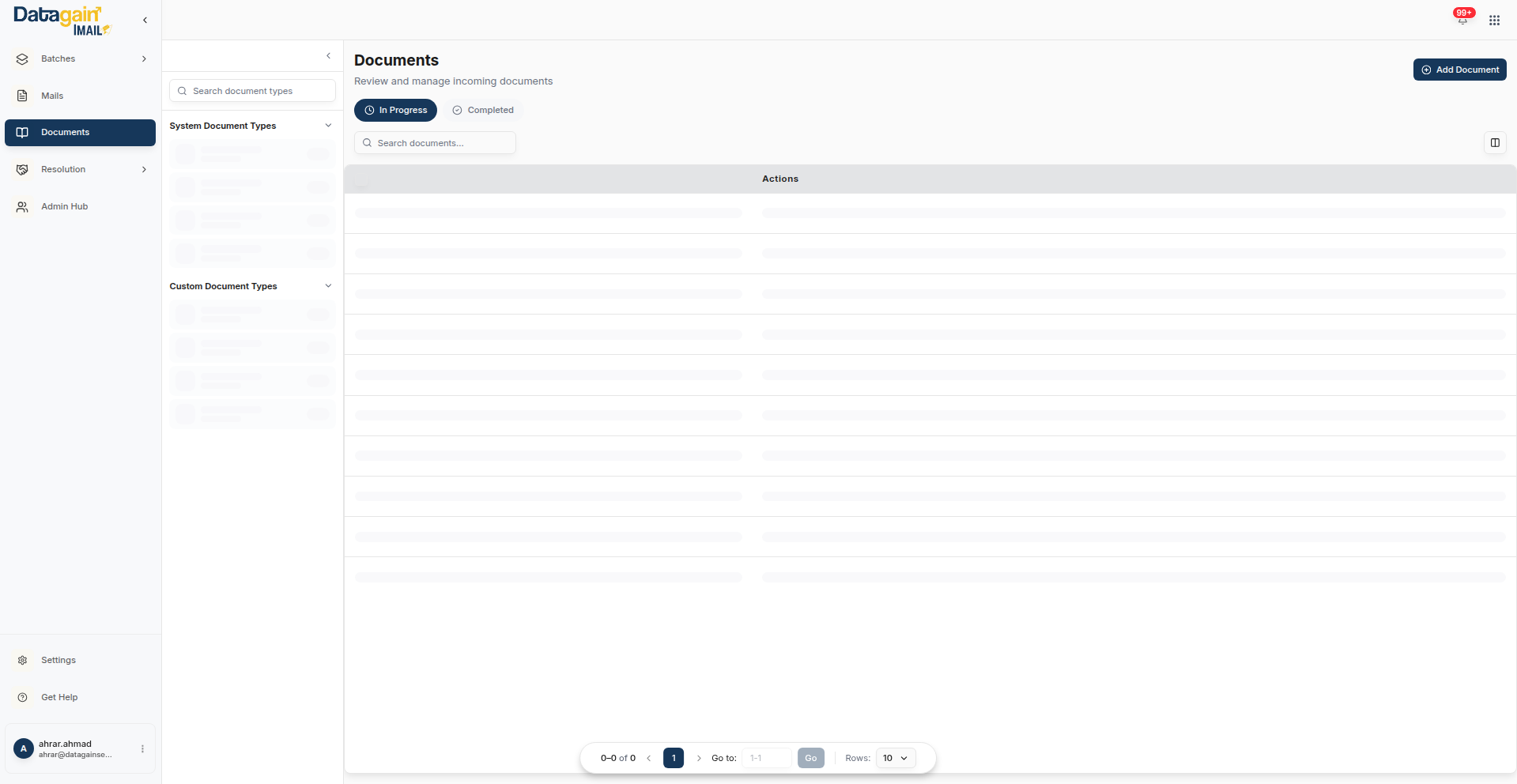The height and width of the screenshot is (784, 1517).
Task: Open user account options menu
Action: [x=142, y=748]
